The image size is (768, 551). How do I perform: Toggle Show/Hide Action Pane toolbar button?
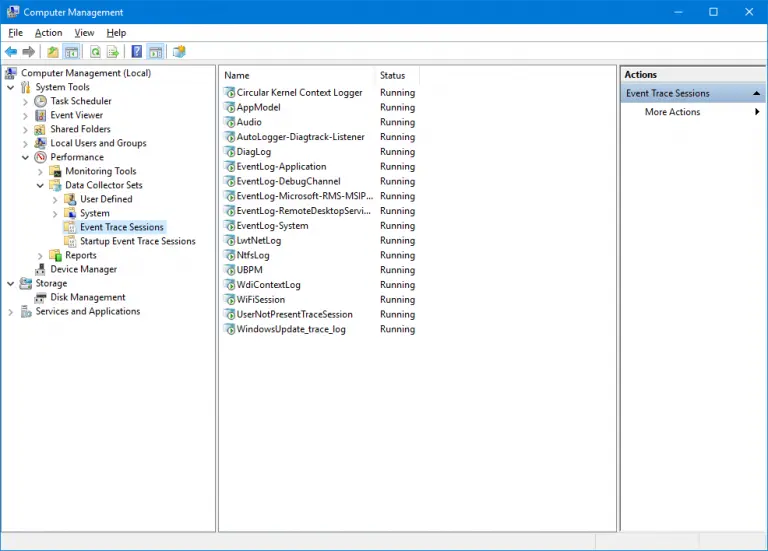(156, 52)
